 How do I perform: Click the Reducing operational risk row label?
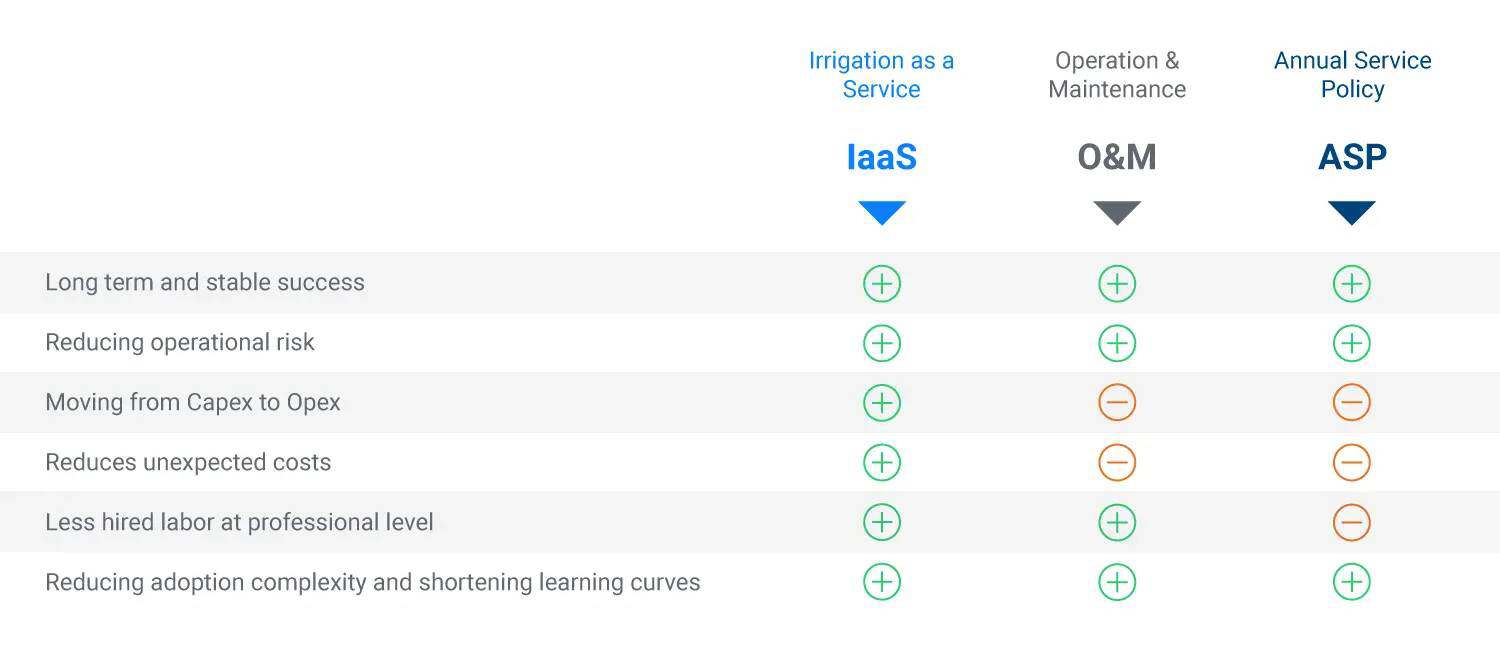tap(180, 343)
